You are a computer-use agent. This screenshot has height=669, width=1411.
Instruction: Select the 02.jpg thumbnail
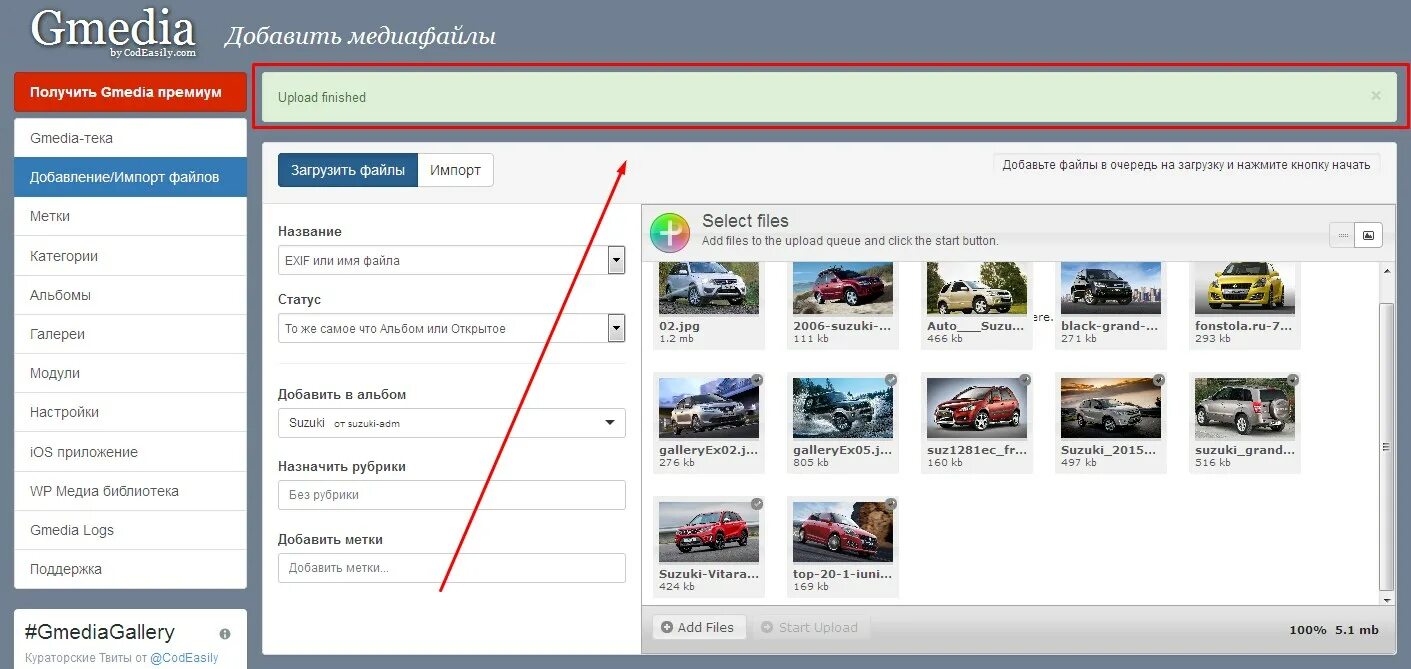coord(708,289)
